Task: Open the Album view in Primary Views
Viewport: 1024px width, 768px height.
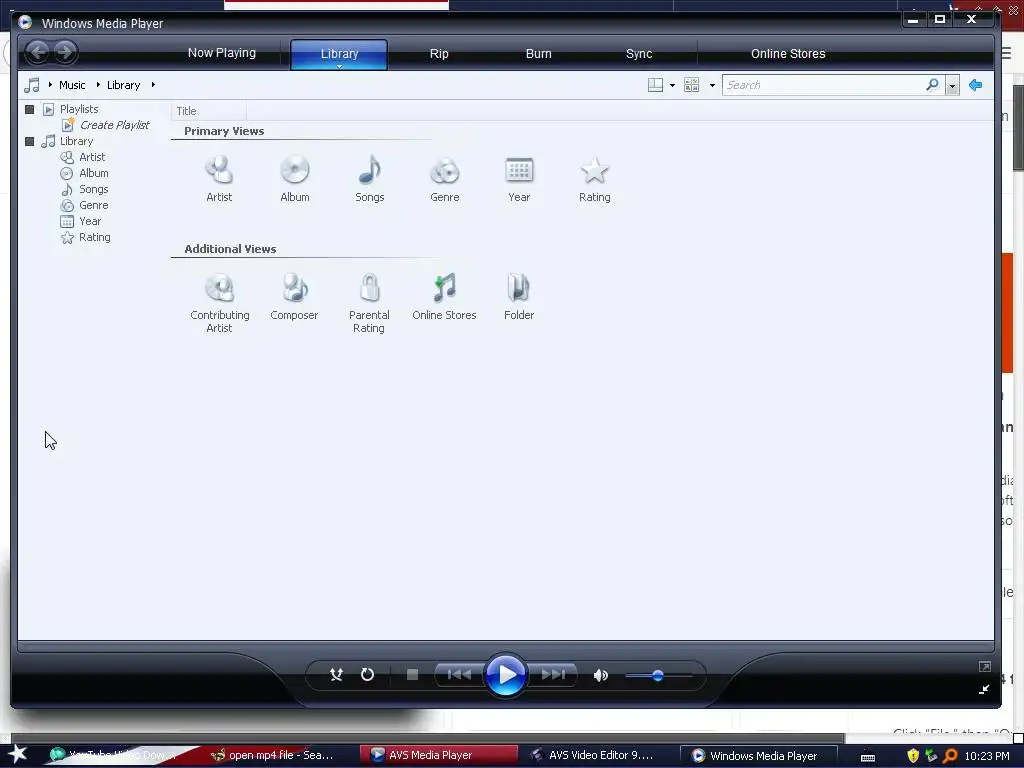Action: tap(295, 178)
